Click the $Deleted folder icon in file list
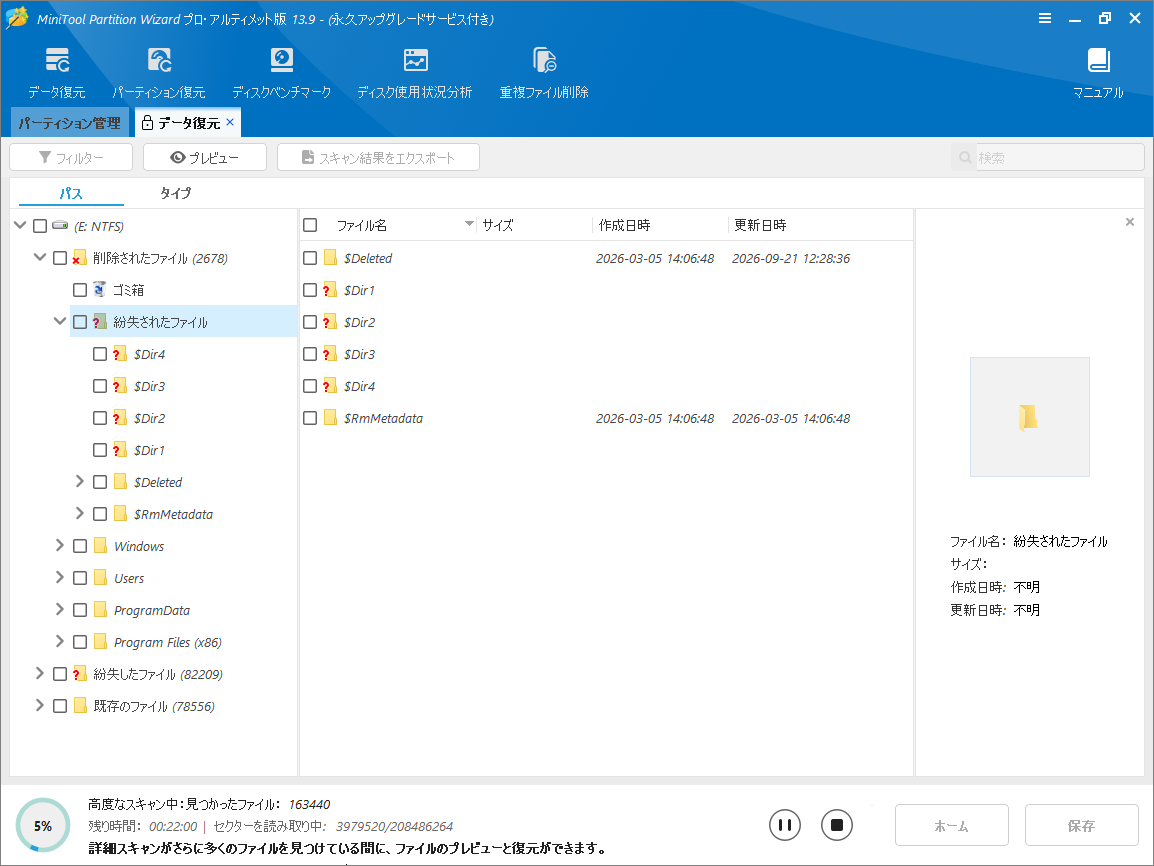The width and height of the screenshot is (1154, 866). (x=331, y=258)
